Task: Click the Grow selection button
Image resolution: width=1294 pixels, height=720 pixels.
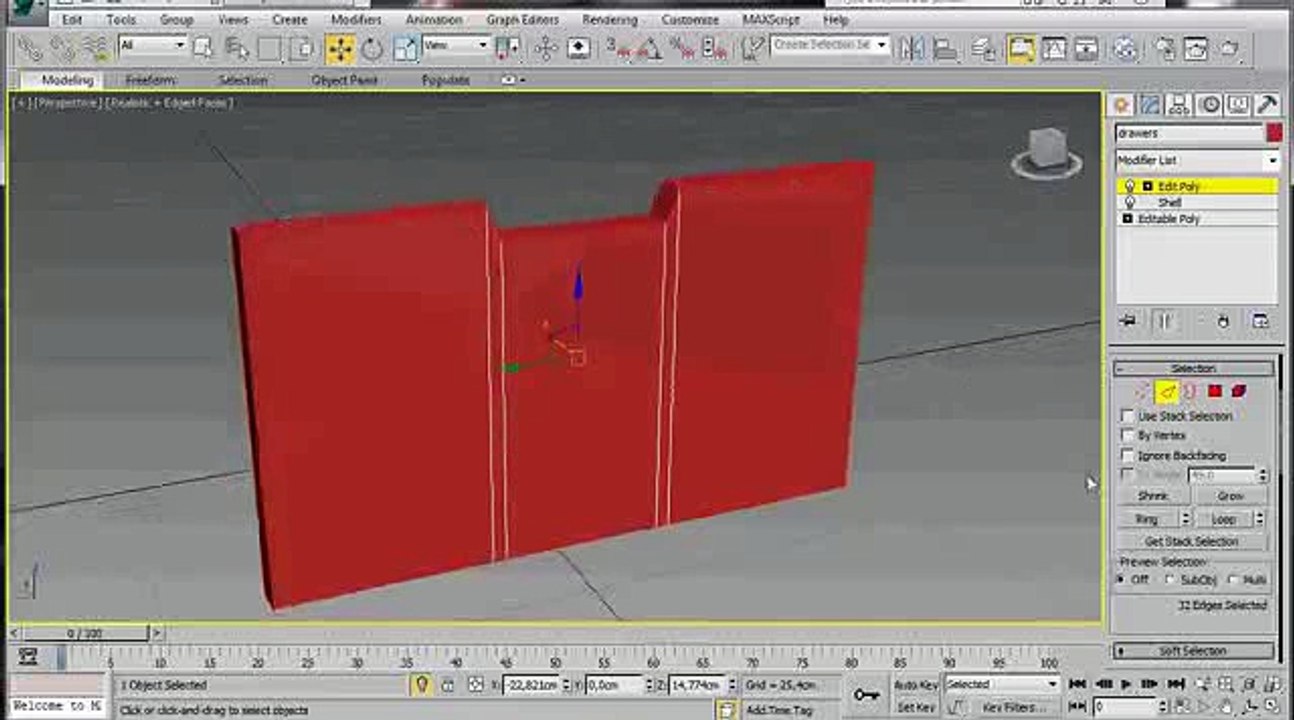Action: click(x=1230, y=496)
